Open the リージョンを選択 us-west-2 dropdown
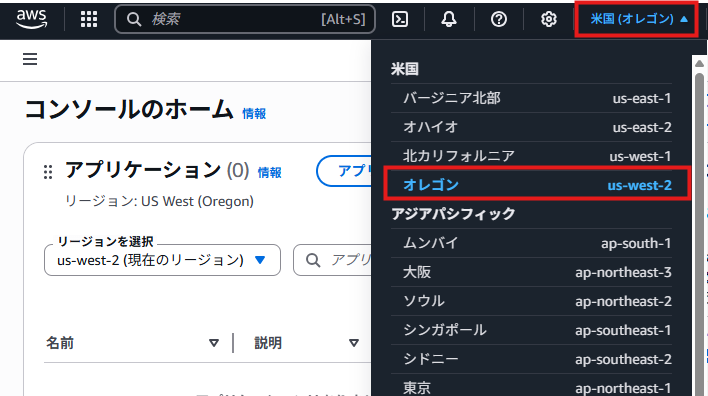 click(163, 260)
